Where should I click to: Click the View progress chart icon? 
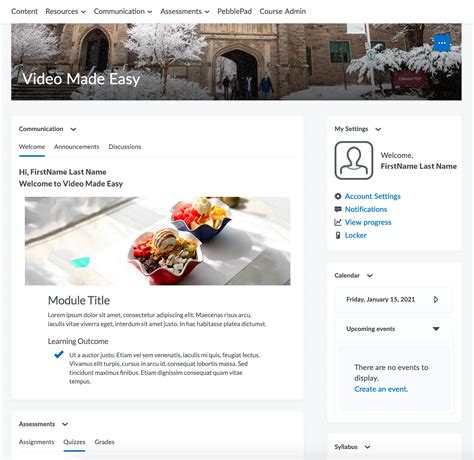pos(338,222)
